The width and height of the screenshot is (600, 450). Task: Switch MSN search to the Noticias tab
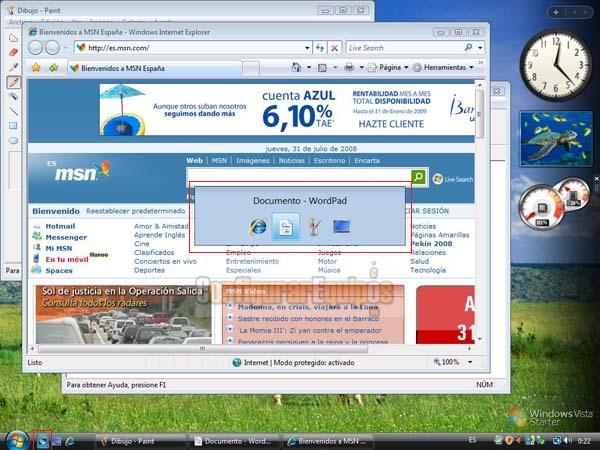click(292, 161)
